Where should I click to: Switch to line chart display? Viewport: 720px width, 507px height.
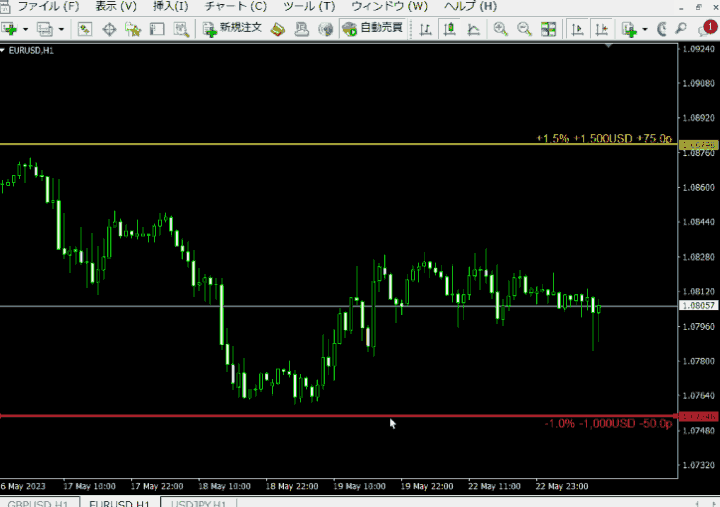473,29
